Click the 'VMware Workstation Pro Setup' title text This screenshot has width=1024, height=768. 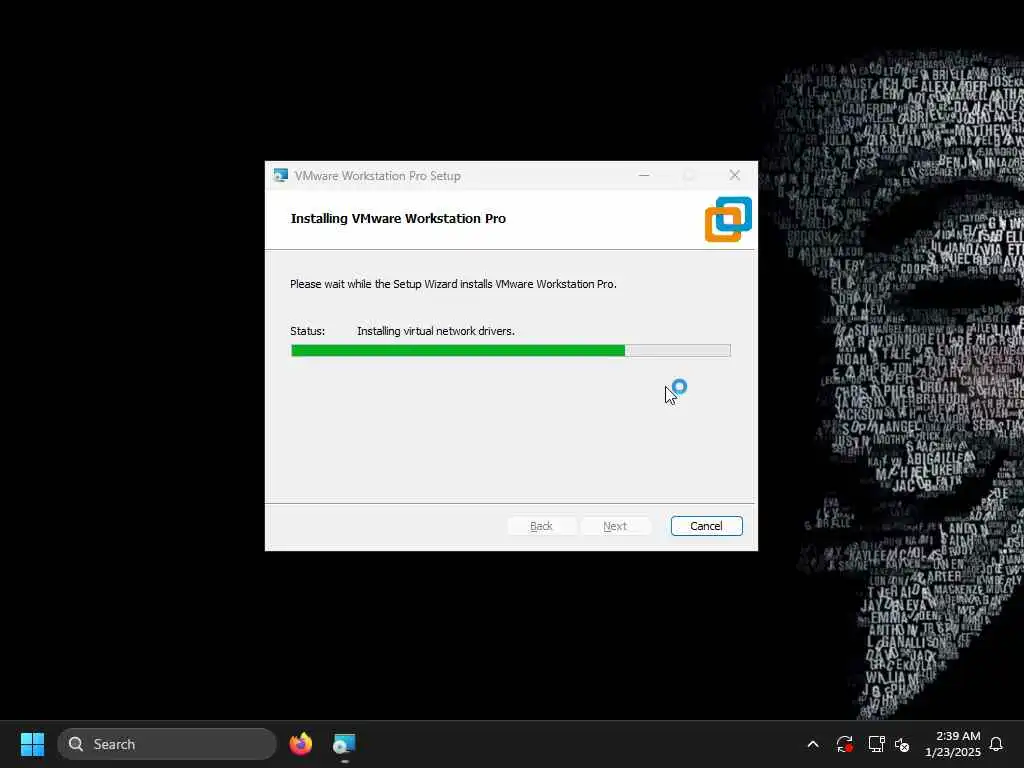(377, 176)
